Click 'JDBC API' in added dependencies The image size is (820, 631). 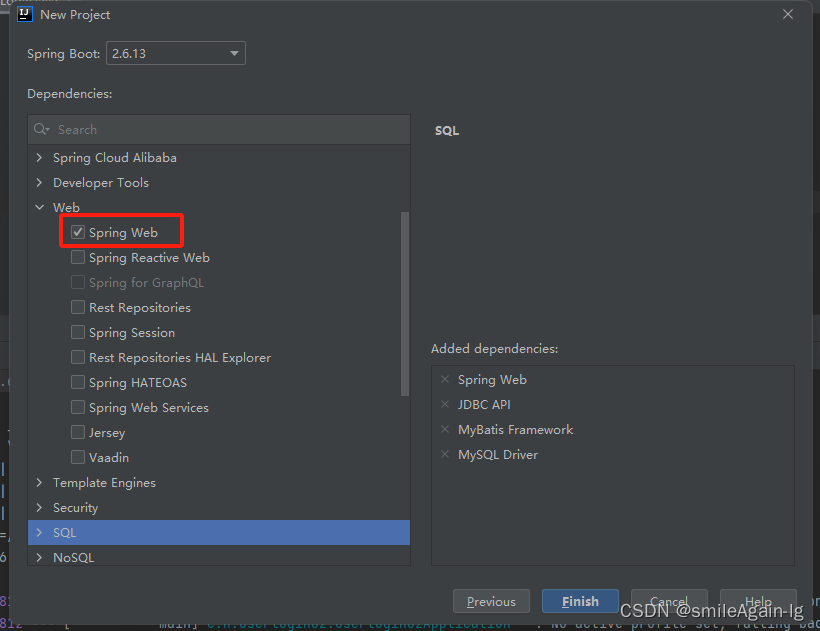pyautogui.click(x=484, y=405)
